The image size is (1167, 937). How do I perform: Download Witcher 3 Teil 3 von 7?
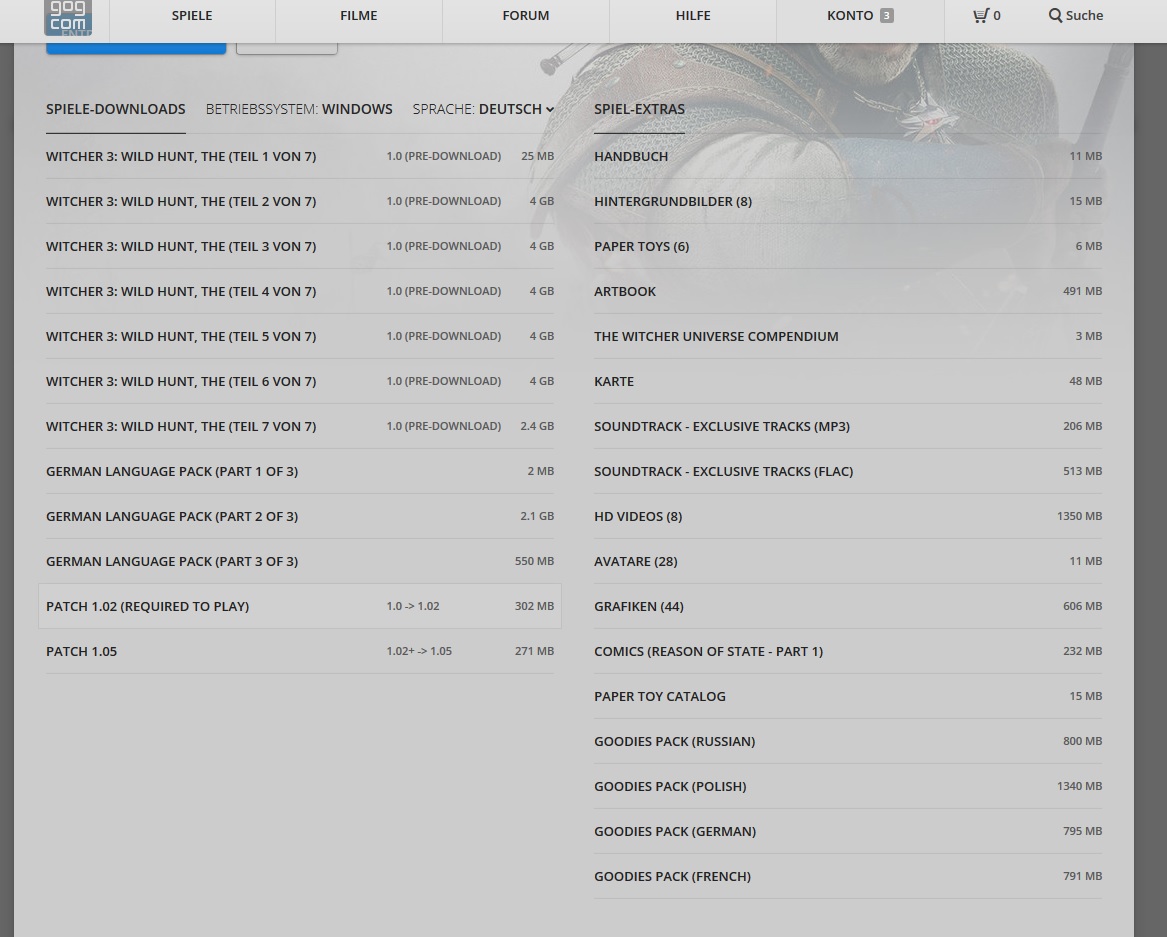click(x=300, y=246)
